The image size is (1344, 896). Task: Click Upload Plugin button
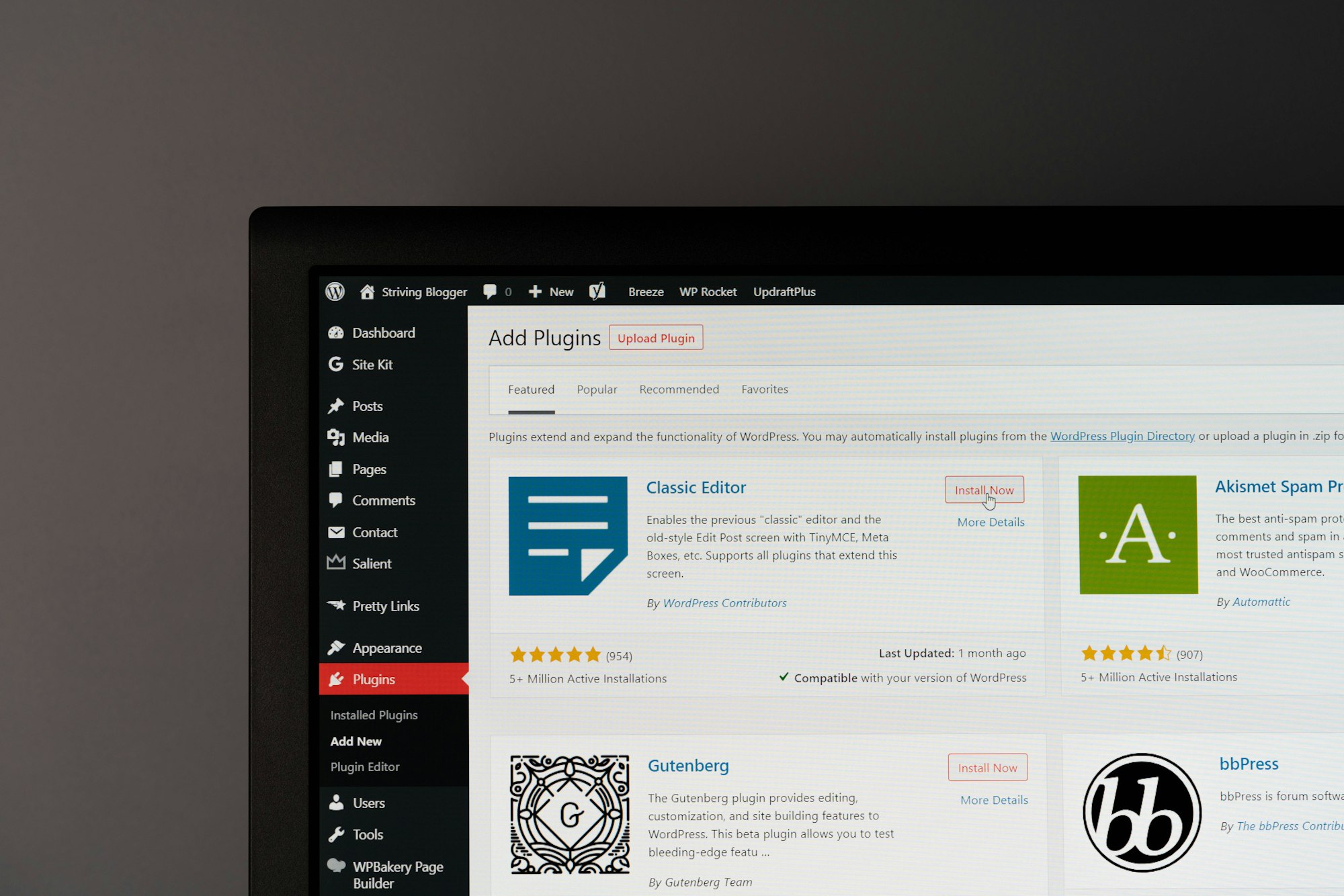click(x=655, y=338)
